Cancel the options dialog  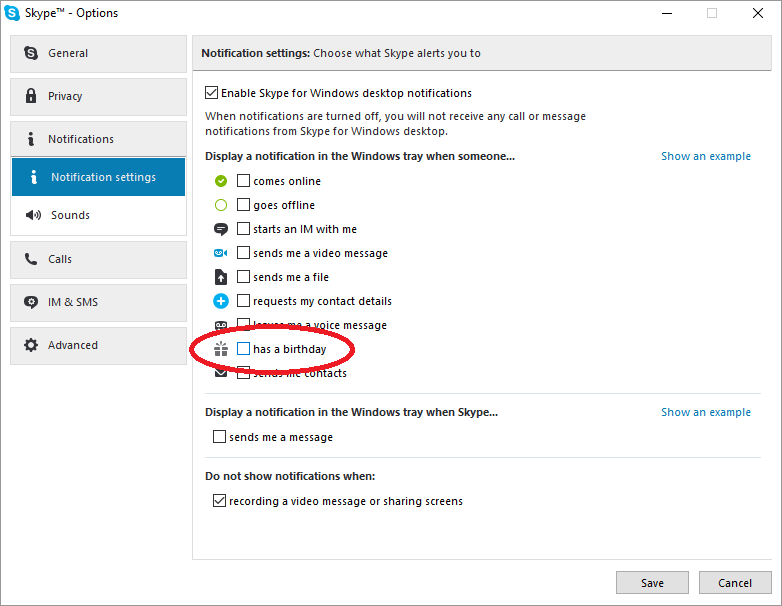pyautogui.click(x=735, y=583)
